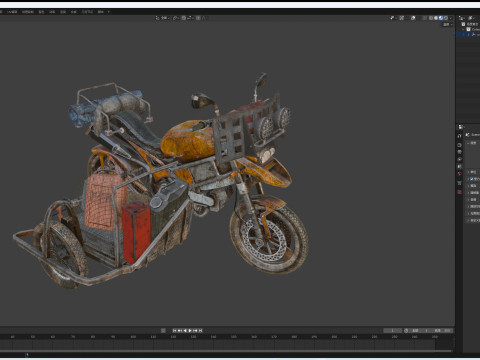Play the animation in reverse

click(x=185, y=331)
